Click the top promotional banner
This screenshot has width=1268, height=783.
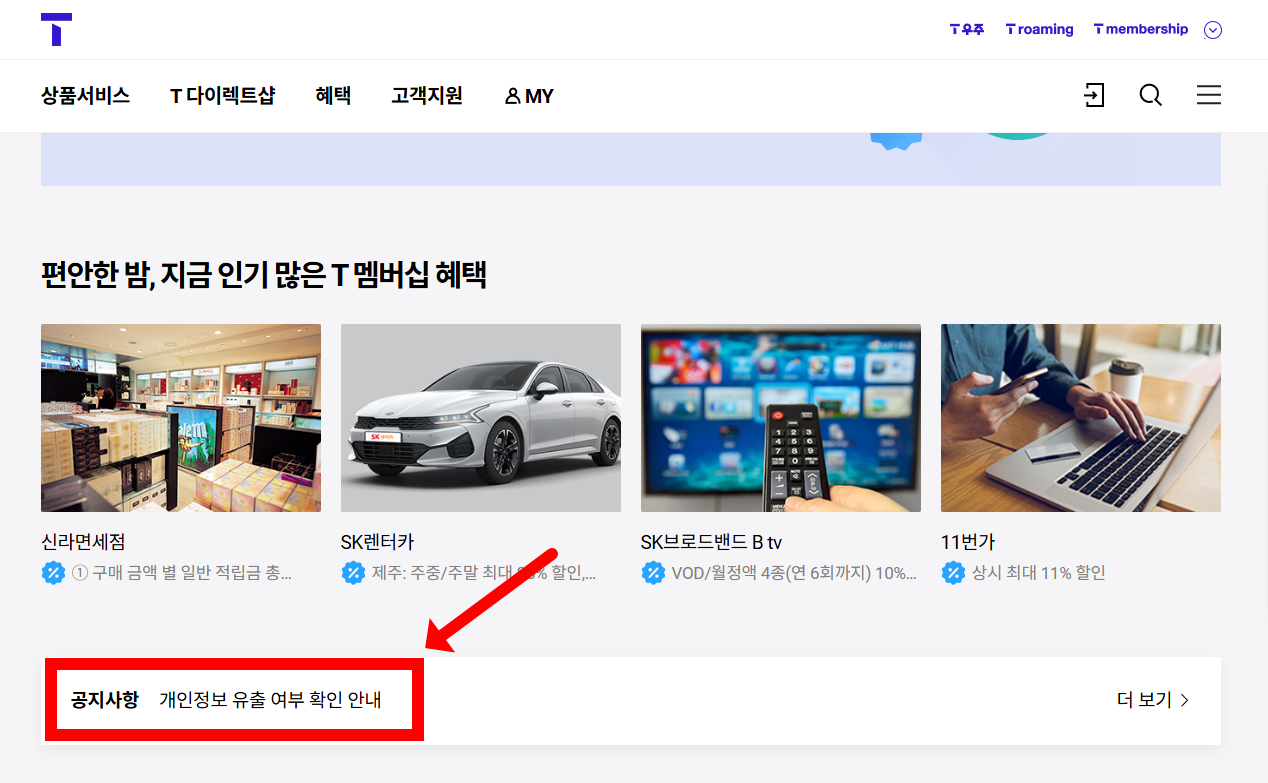pyautogui.click(x=631, y=159)
